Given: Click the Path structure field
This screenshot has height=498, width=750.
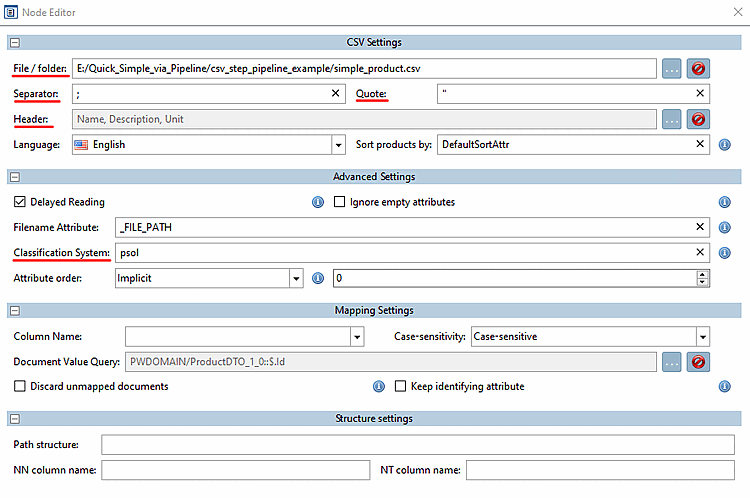Looking at the screenshot, I should click(418, 444).
